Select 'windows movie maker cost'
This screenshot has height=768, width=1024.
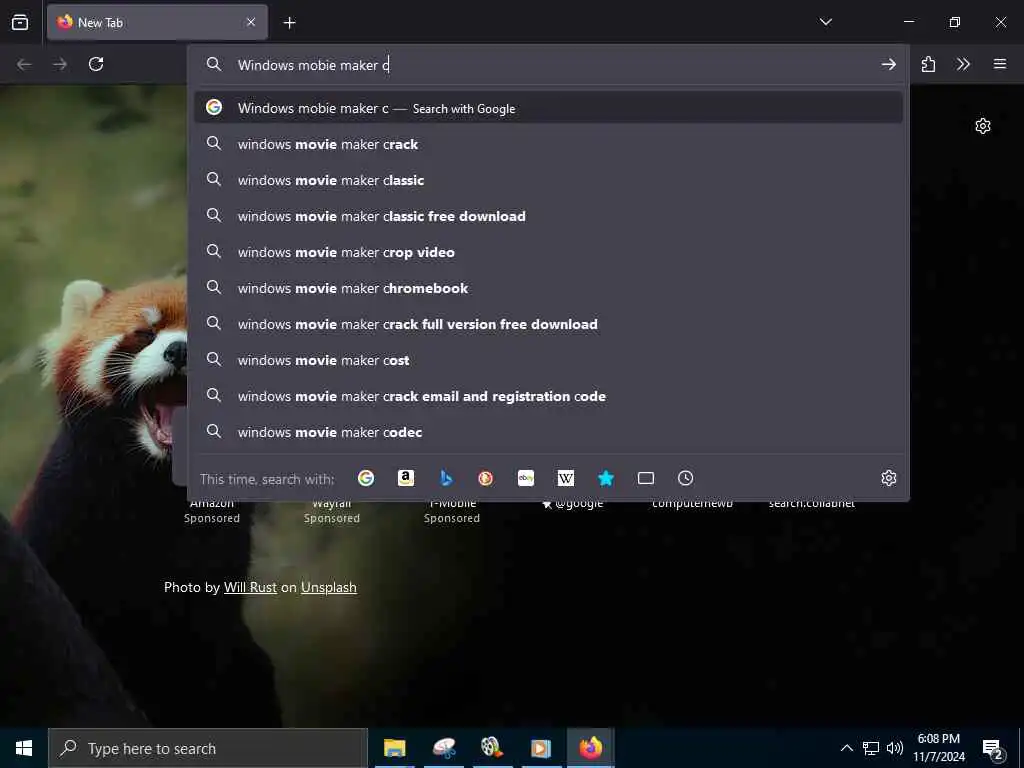[549, 359]
